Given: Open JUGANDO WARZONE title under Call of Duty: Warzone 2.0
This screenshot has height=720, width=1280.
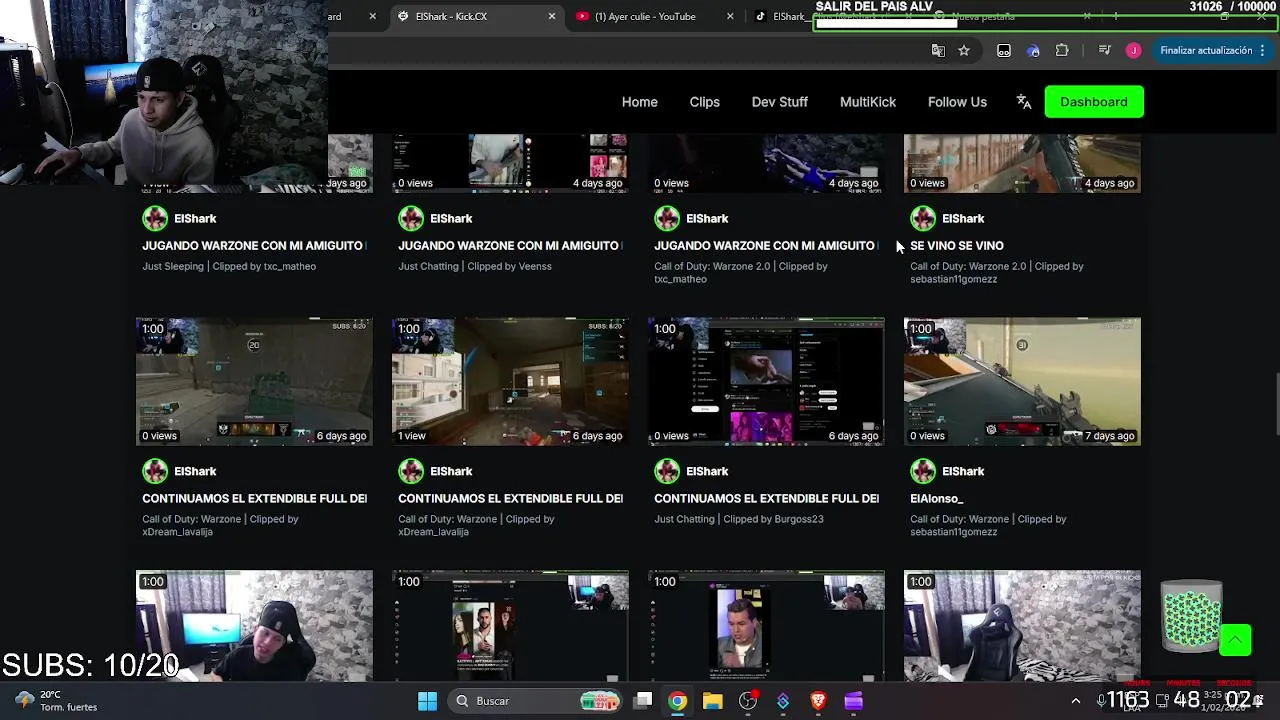Looking at the screenshot, I should point(766,246).
